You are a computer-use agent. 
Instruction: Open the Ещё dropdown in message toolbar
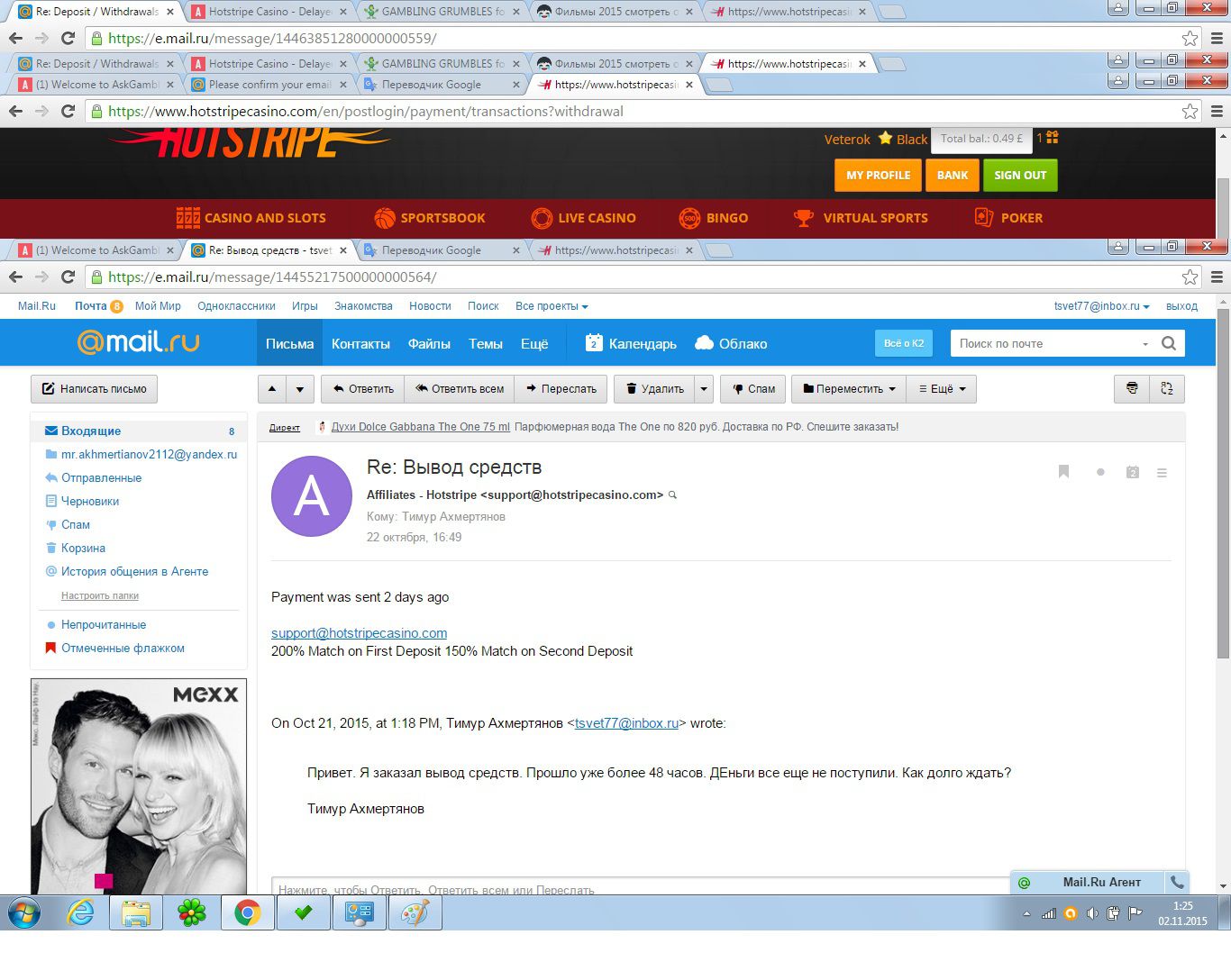pos(943,388)
